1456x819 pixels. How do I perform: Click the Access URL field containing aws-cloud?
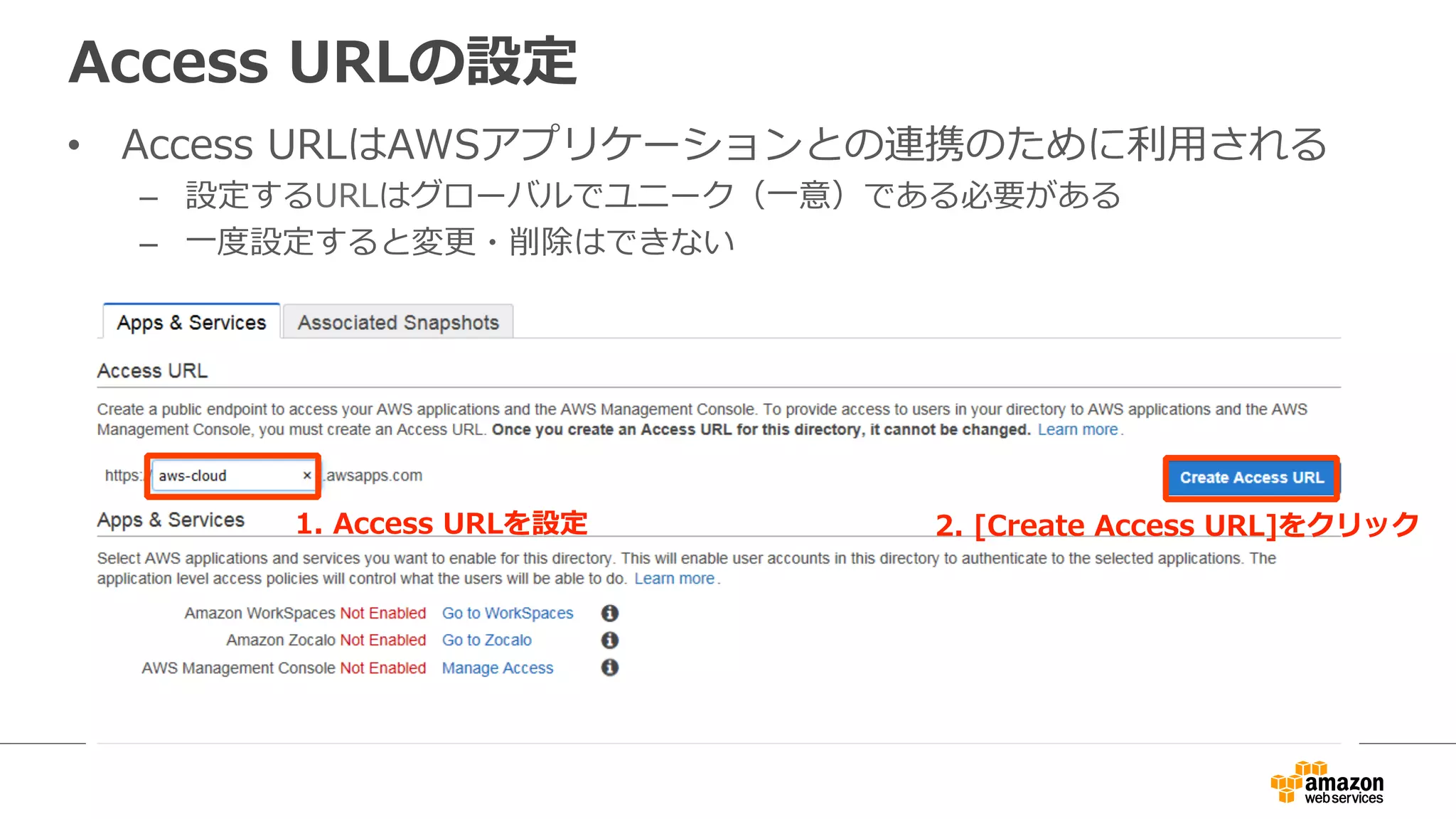(234, 476)
